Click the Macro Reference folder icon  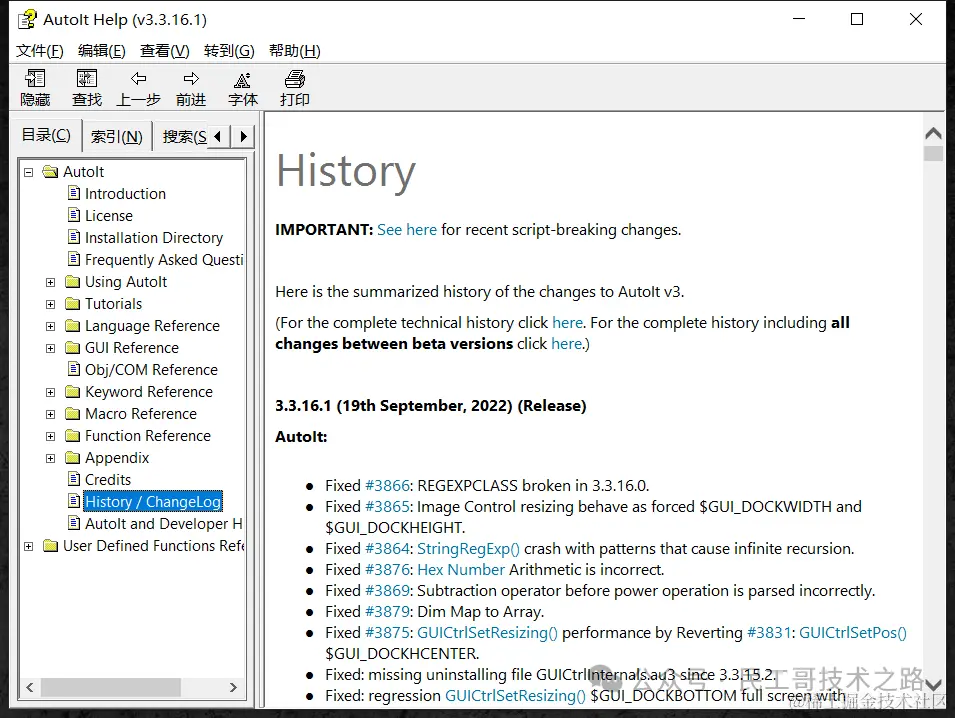pyautogui.click(x=72, y=414)
